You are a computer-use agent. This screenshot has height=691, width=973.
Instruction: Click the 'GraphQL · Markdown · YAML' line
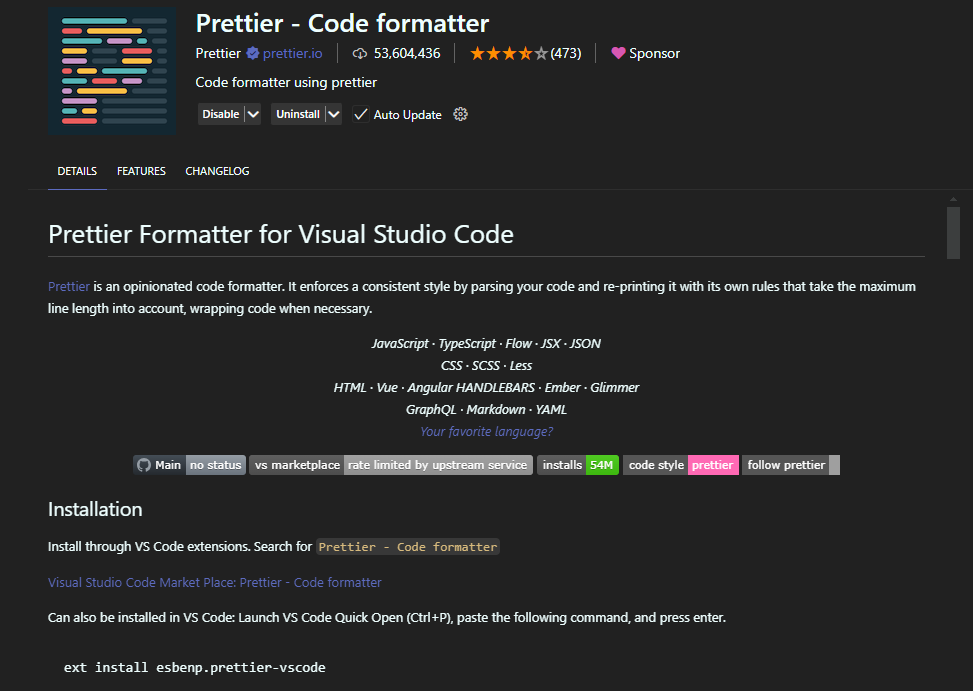click(x=486, y=409)
